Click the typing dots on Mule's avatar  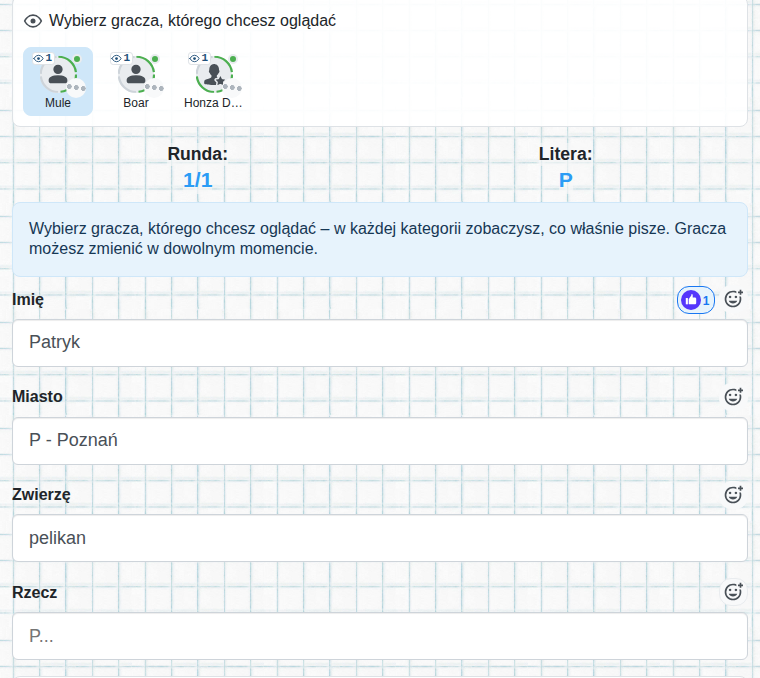pos(76,88)
